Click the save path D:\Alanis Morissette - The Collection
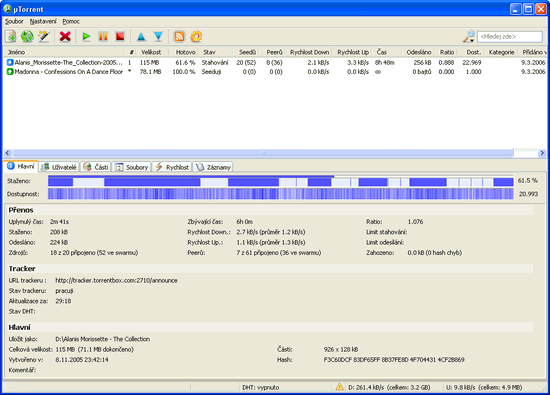 click(102, 339)
